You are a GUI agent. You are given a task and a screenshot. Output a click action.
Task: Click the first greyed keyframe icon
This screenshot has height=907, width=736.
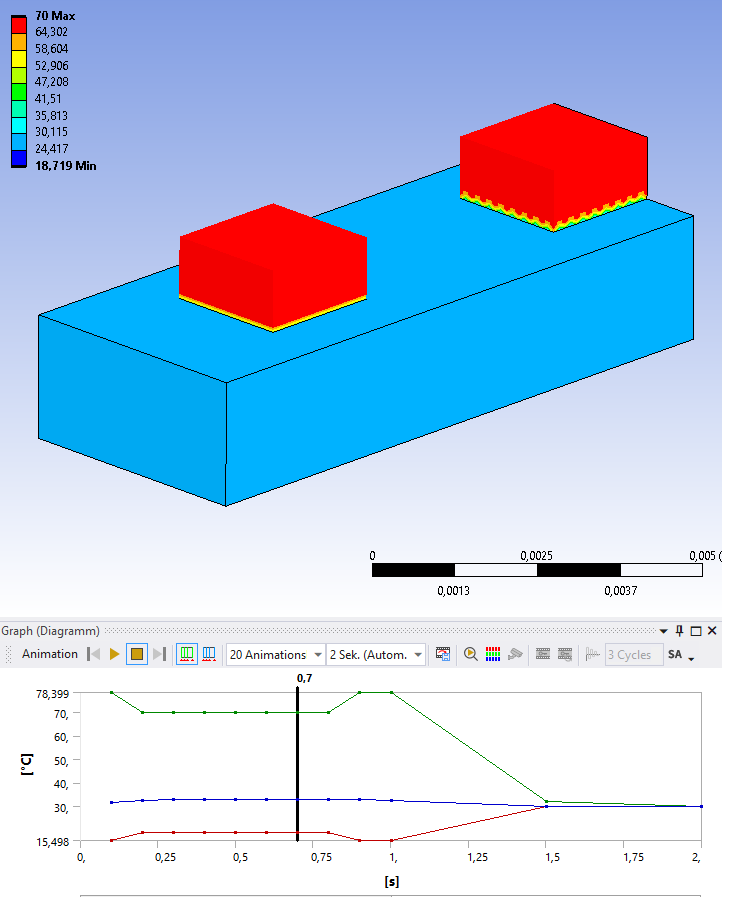pos(543,654)
